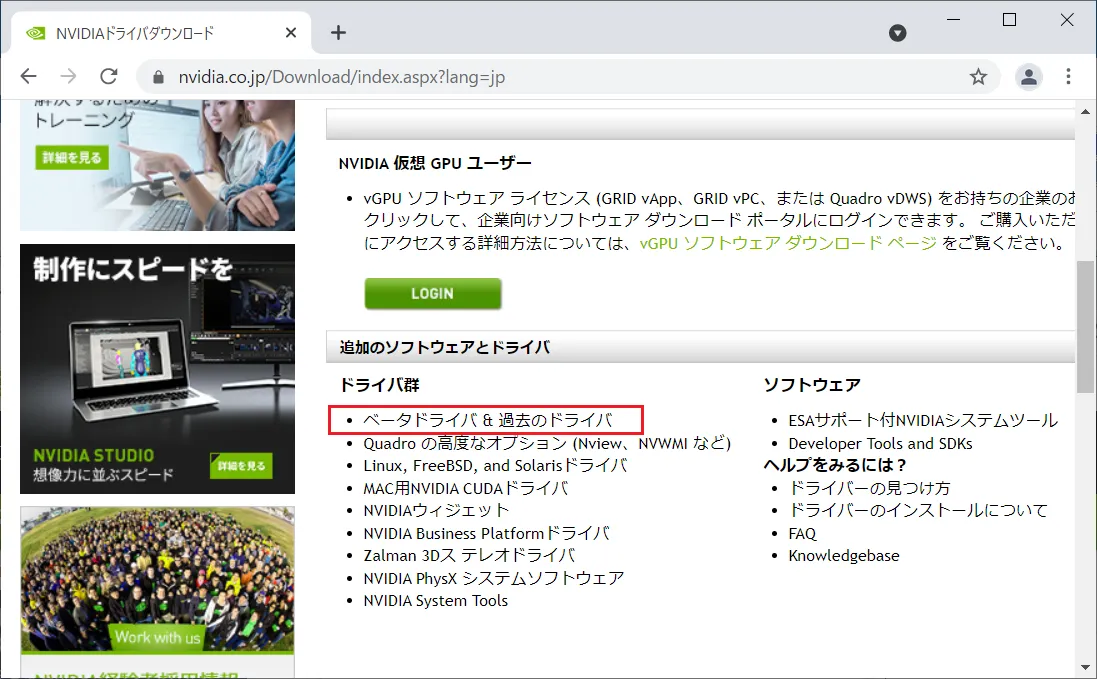Click the page scrollbar up arrow
1097x679 pixels.
(x=1085, y=111)
